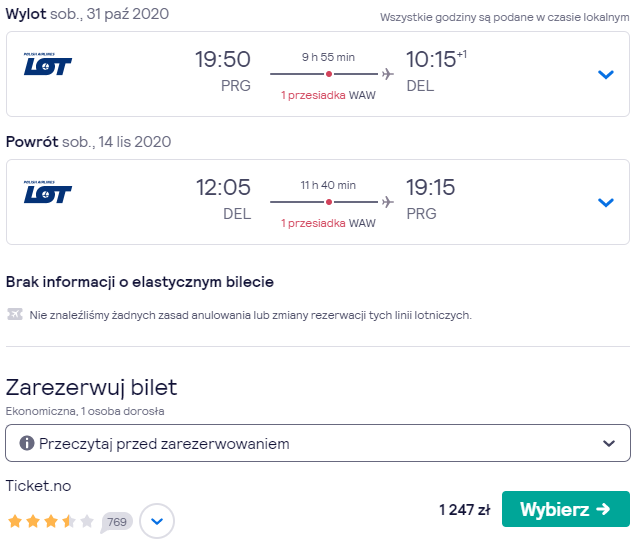
Task: Click the red layover dot on outbound route
Action: click(x=329, y=74)
